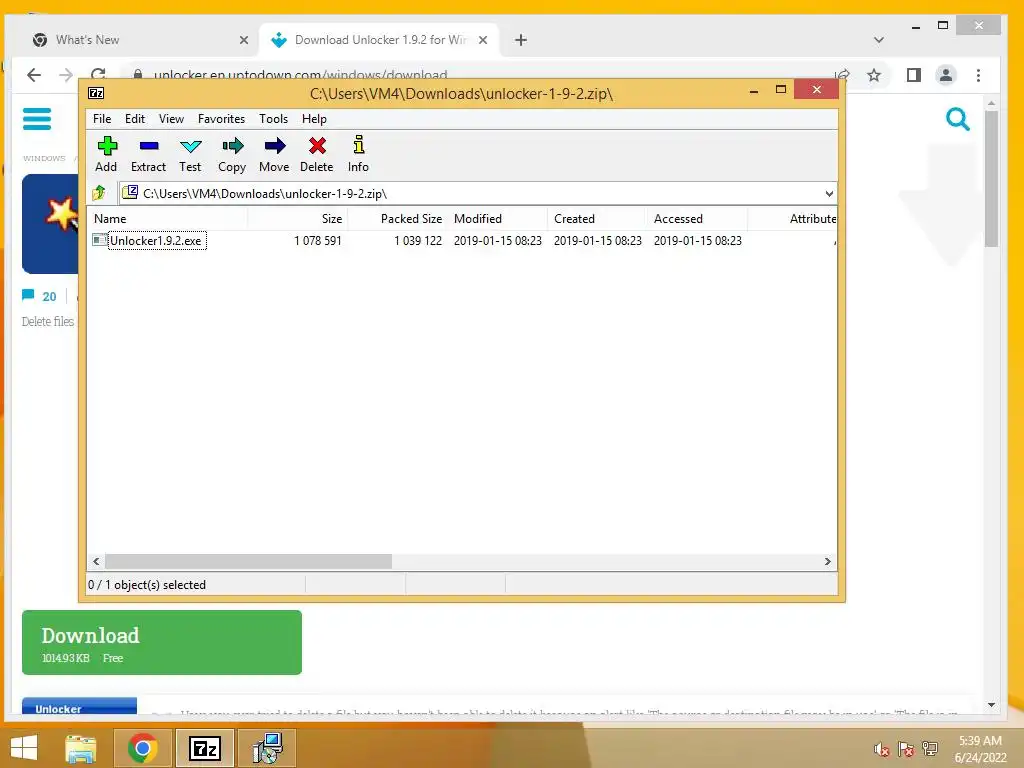Image resolution: width=1024 pixels, height=768 pixels.
Task: Click the Chrome page vertical scrollbar thumb
Action: tap(991, 178)
